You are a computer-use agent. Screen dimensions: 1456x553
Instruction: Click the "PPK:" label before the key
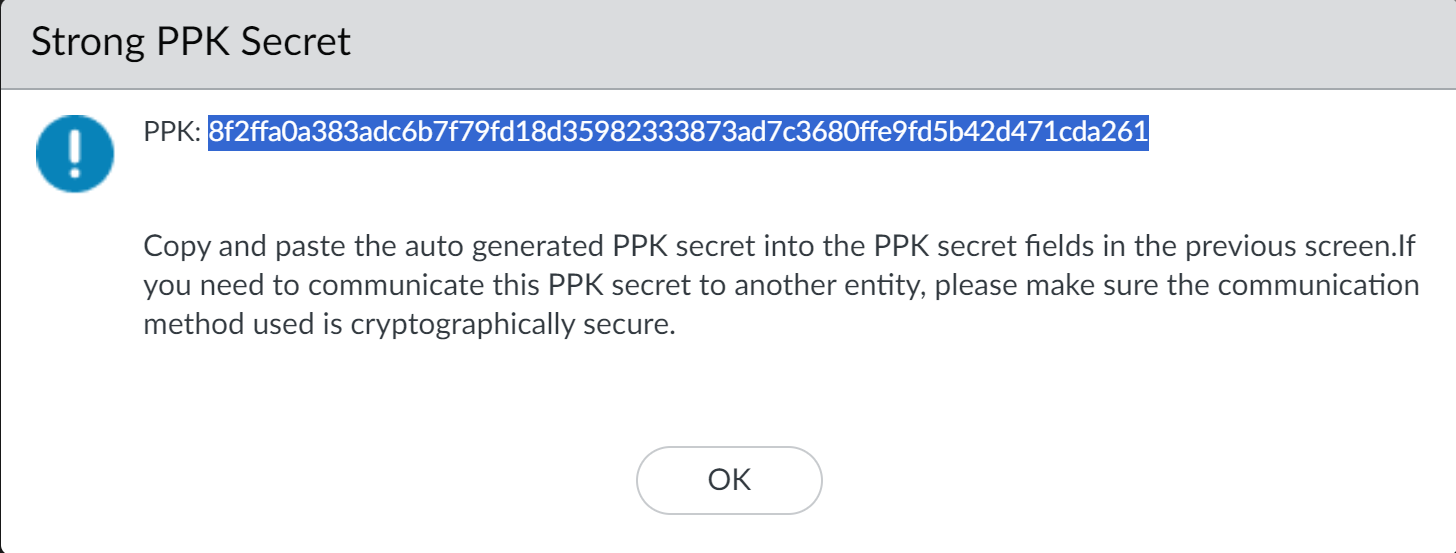173,132
